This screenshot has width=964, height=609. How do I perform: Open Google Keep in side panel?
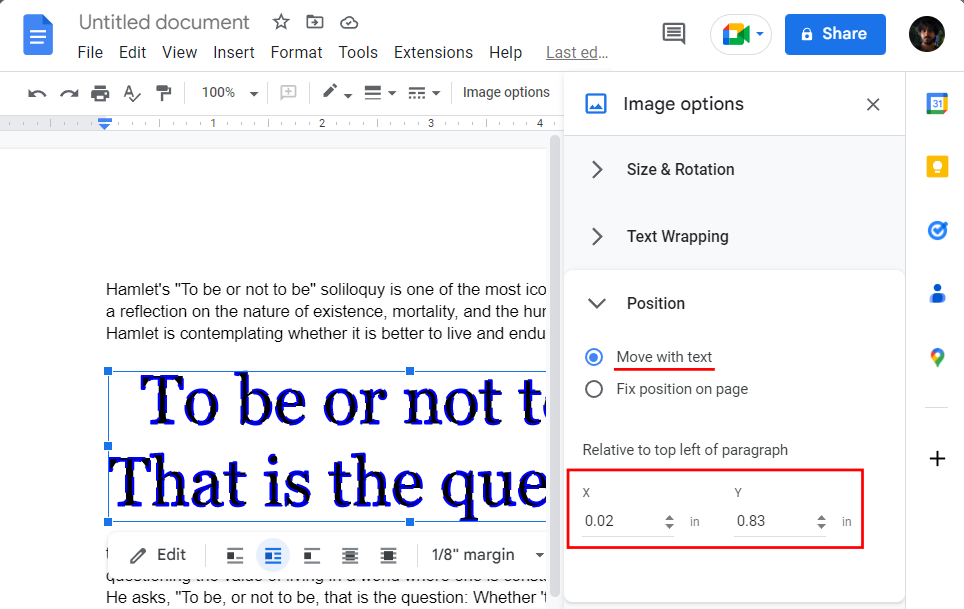pyautogui.click(x=937, y=167)
